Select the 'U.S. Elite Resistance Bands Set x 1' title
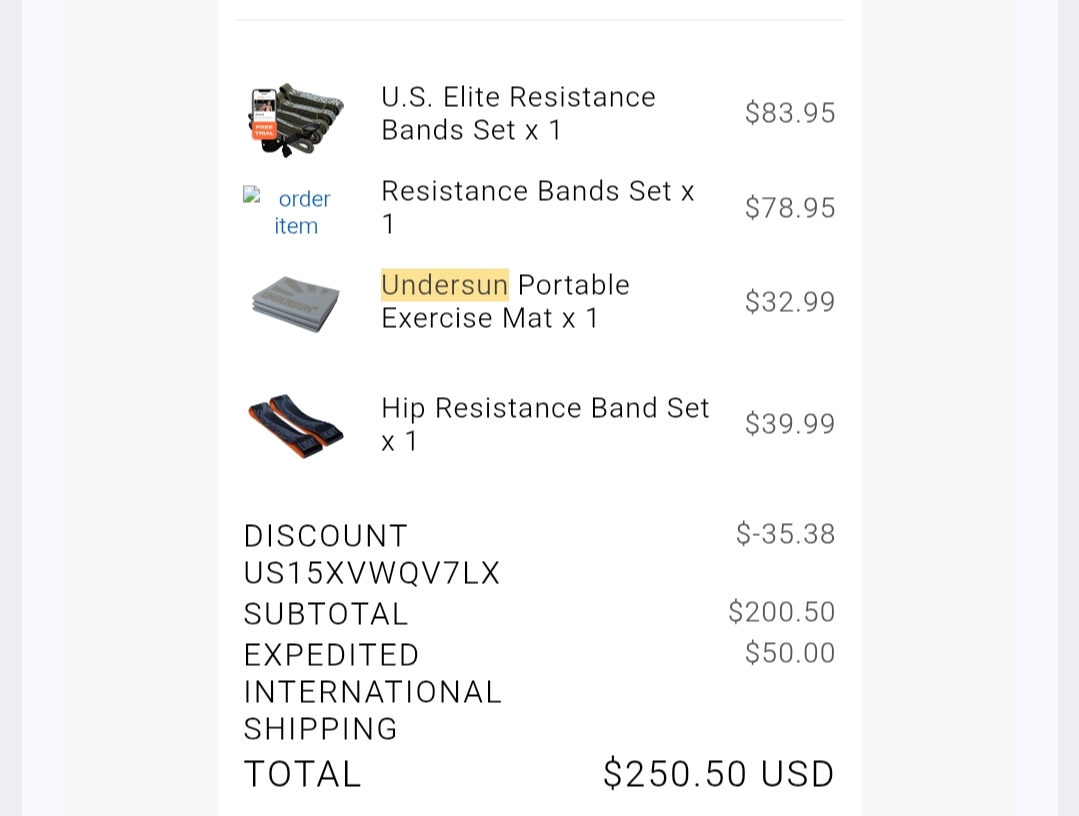The image size is (1079, 816). [518, 114]
